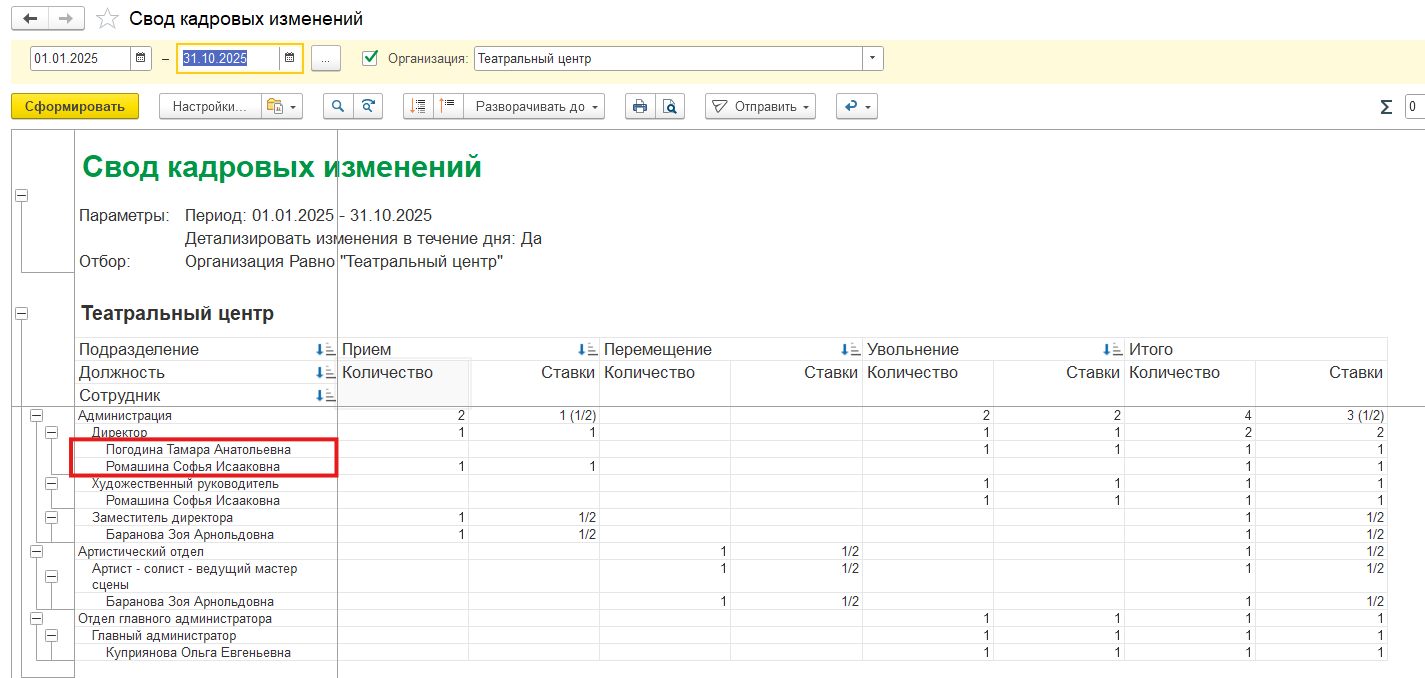
Task: Select Баранова Зоя Арнольдовна under Артист - солист
Action: (x=189, y=602)
